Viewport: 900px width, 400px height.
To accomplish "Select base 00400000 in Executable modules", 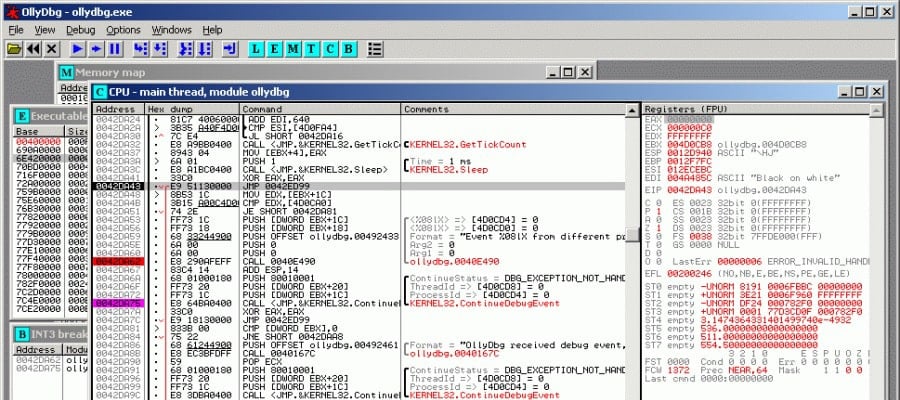I will click(x=38, y=141).
